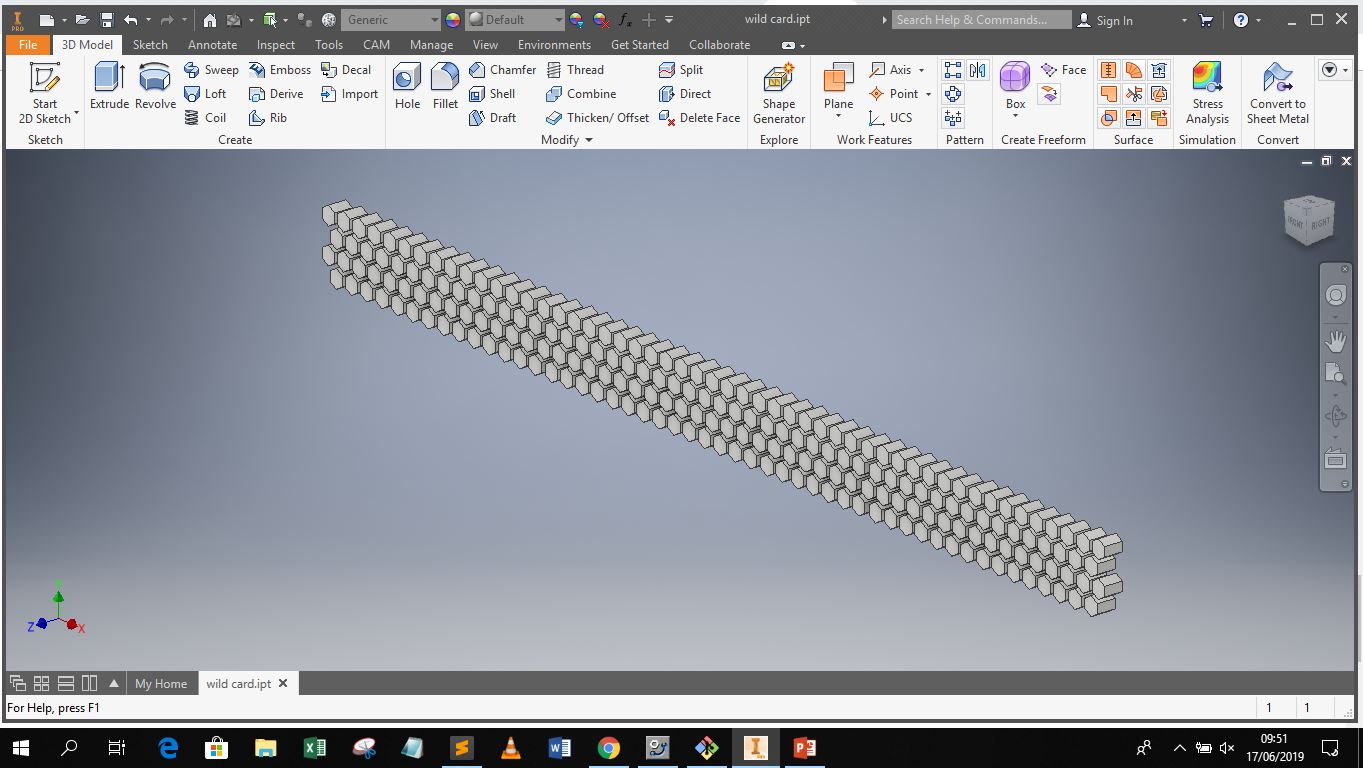This screenshot has height=768, width=1363.
Task: Expand the Axis options arrow
Action: pos(921,70)
